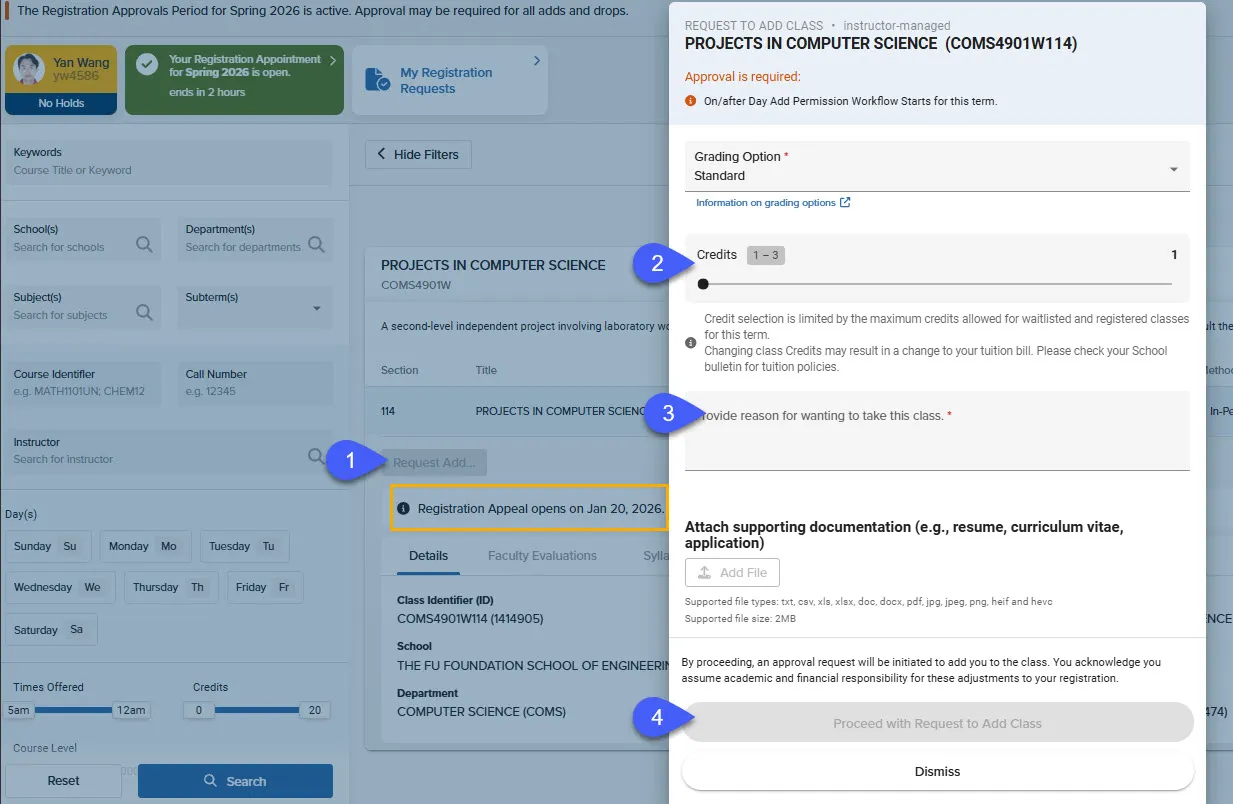Click the Hide Filters button
The width and height of the screenshot is (1233, 804).
pos(418,155)
